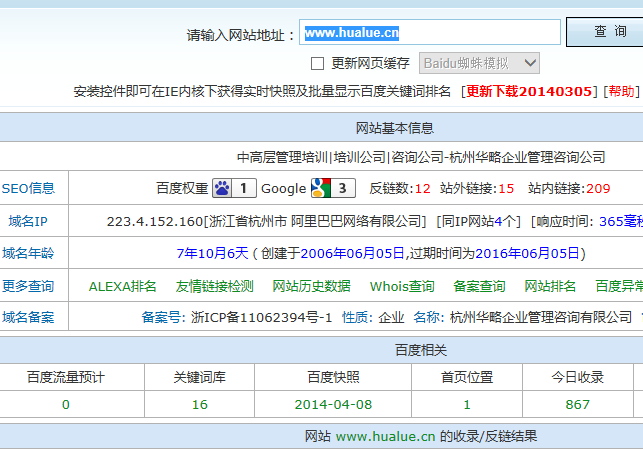Open the 更新下载20140305 link

tap(529, 91)
